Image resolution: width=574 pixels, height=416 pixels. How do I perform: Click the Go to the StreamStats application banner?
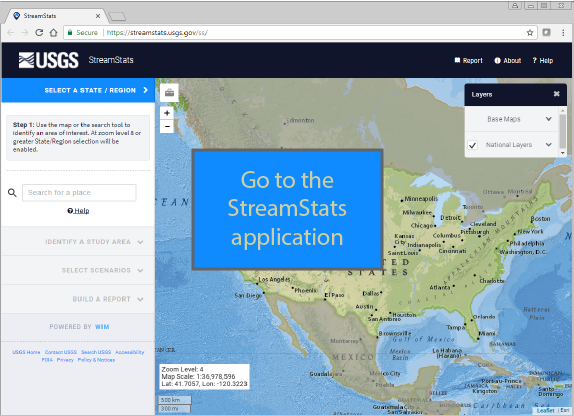(288, 209)
